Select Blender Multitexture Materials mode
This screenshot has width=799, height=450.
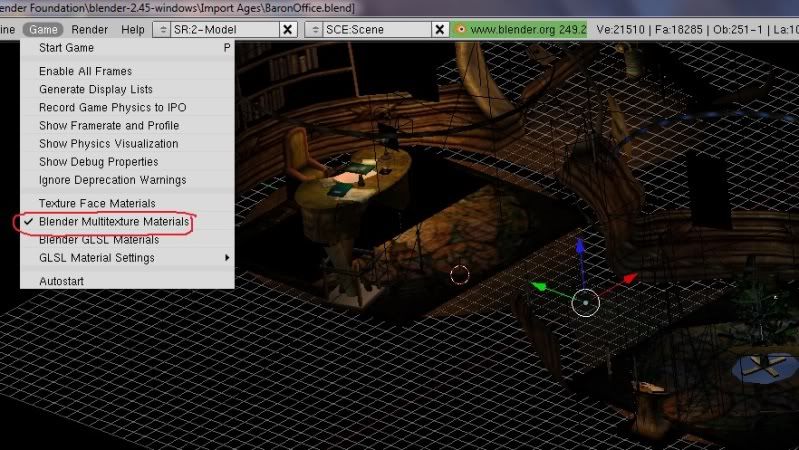127,222
